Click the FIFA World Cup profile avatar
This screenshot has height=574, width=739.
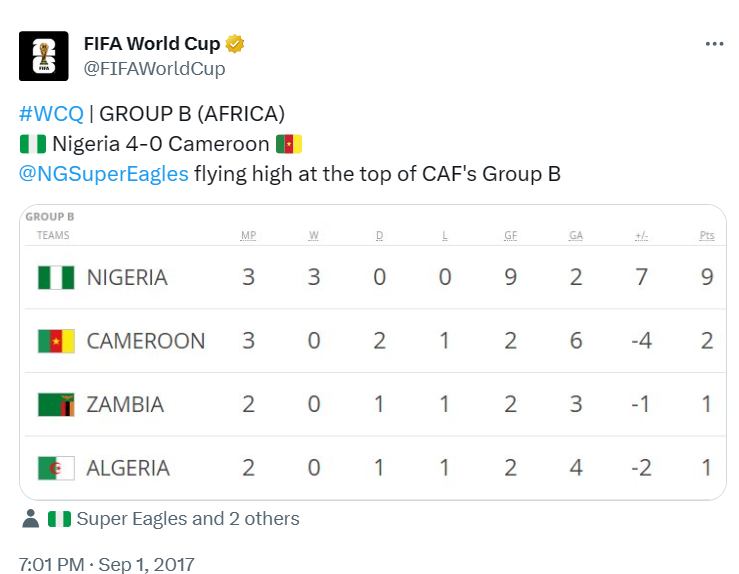(x=44, y=56)
